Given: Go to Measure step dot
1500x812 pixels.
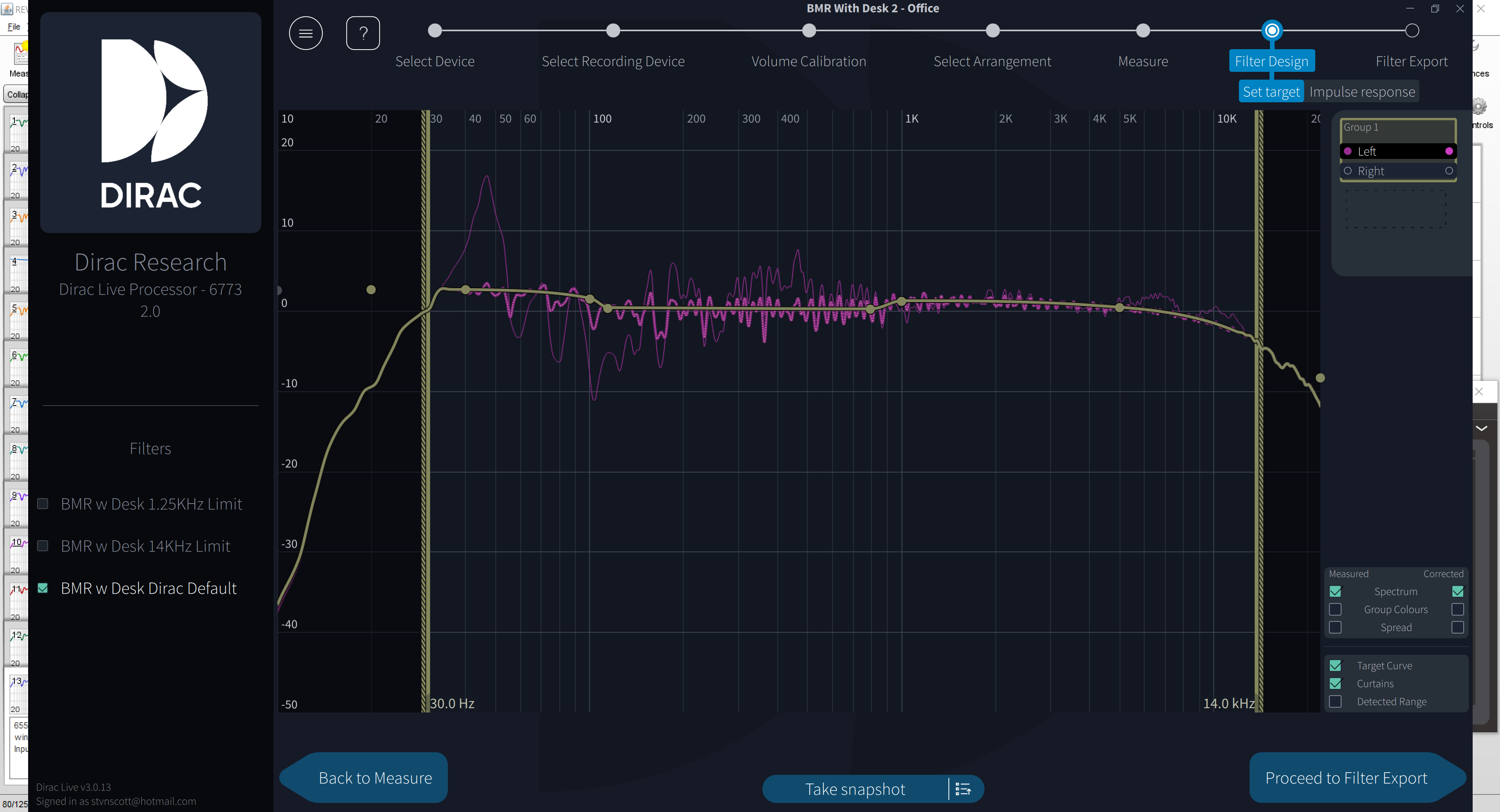Looking at the screenshot, I should pyautogui.click(x=1143, y=30).
